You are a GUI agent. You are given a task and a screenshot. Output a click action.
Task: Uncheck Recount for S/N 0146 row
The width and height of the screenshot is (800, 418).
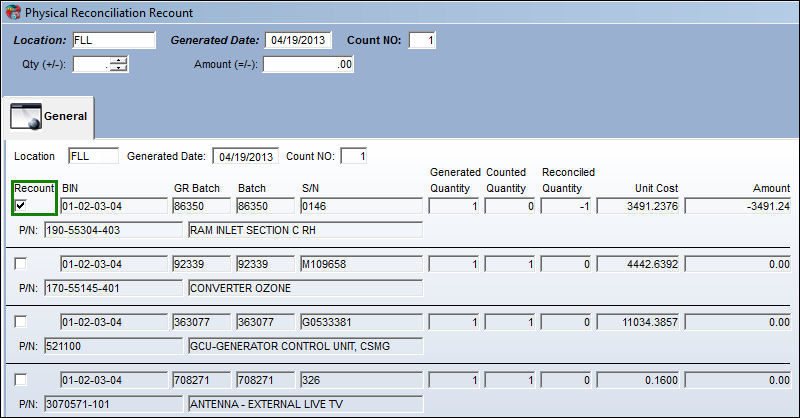tap(20, 206)
